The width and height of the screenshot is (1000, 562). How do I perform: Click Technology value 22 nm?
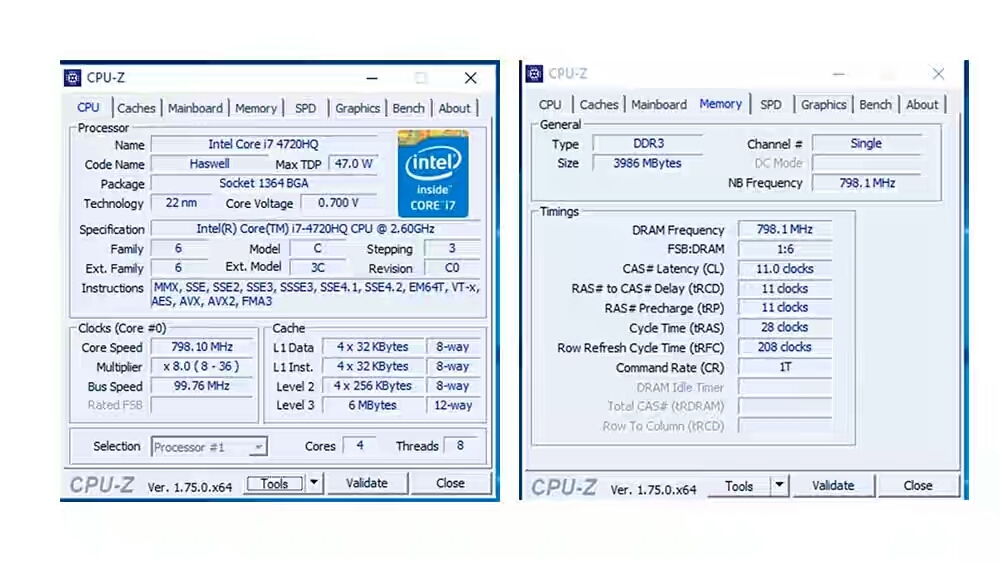181,203
